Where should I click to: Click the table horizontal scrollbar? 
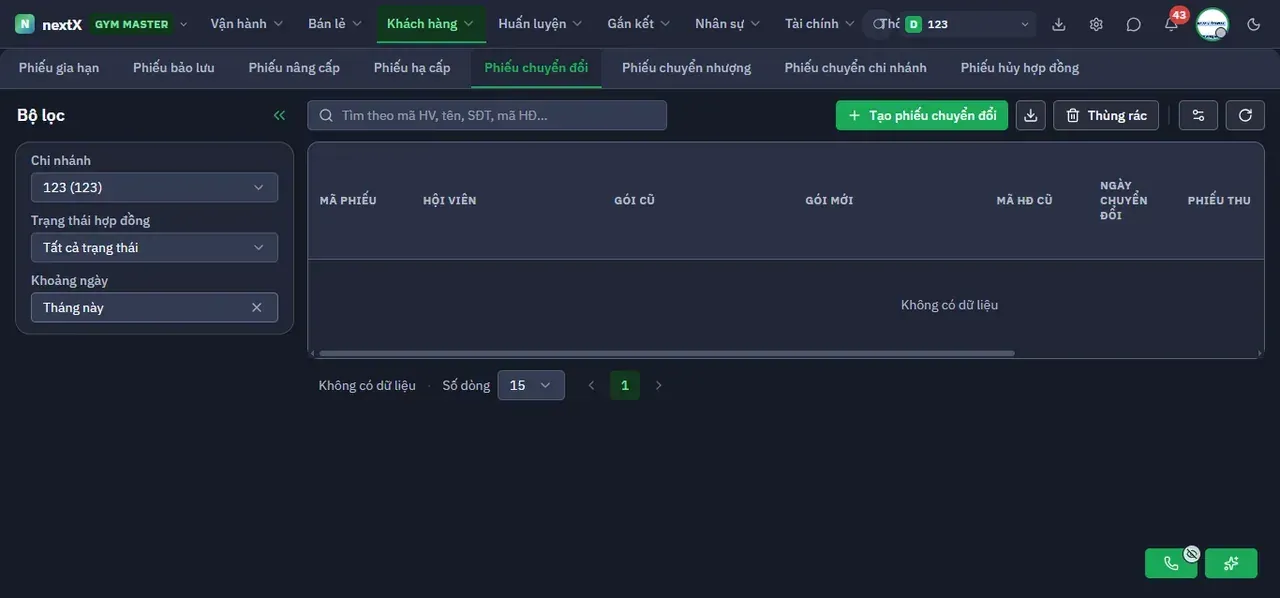(666, 353)
